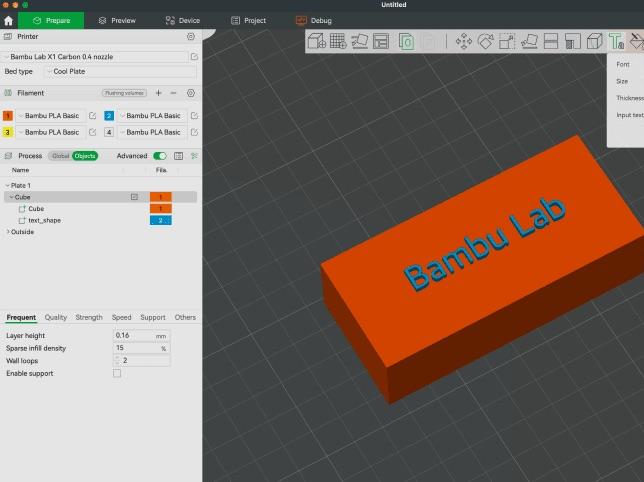Switch Process to Objects mode

(x=85, y=156)
